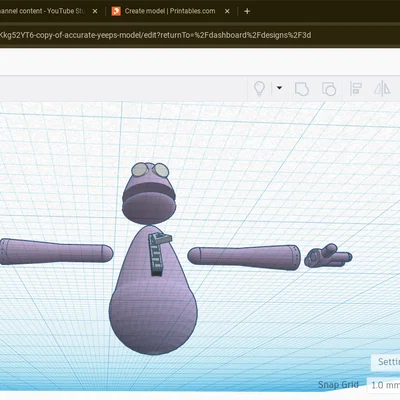Switch to Create model Printables.com tab

170,11
